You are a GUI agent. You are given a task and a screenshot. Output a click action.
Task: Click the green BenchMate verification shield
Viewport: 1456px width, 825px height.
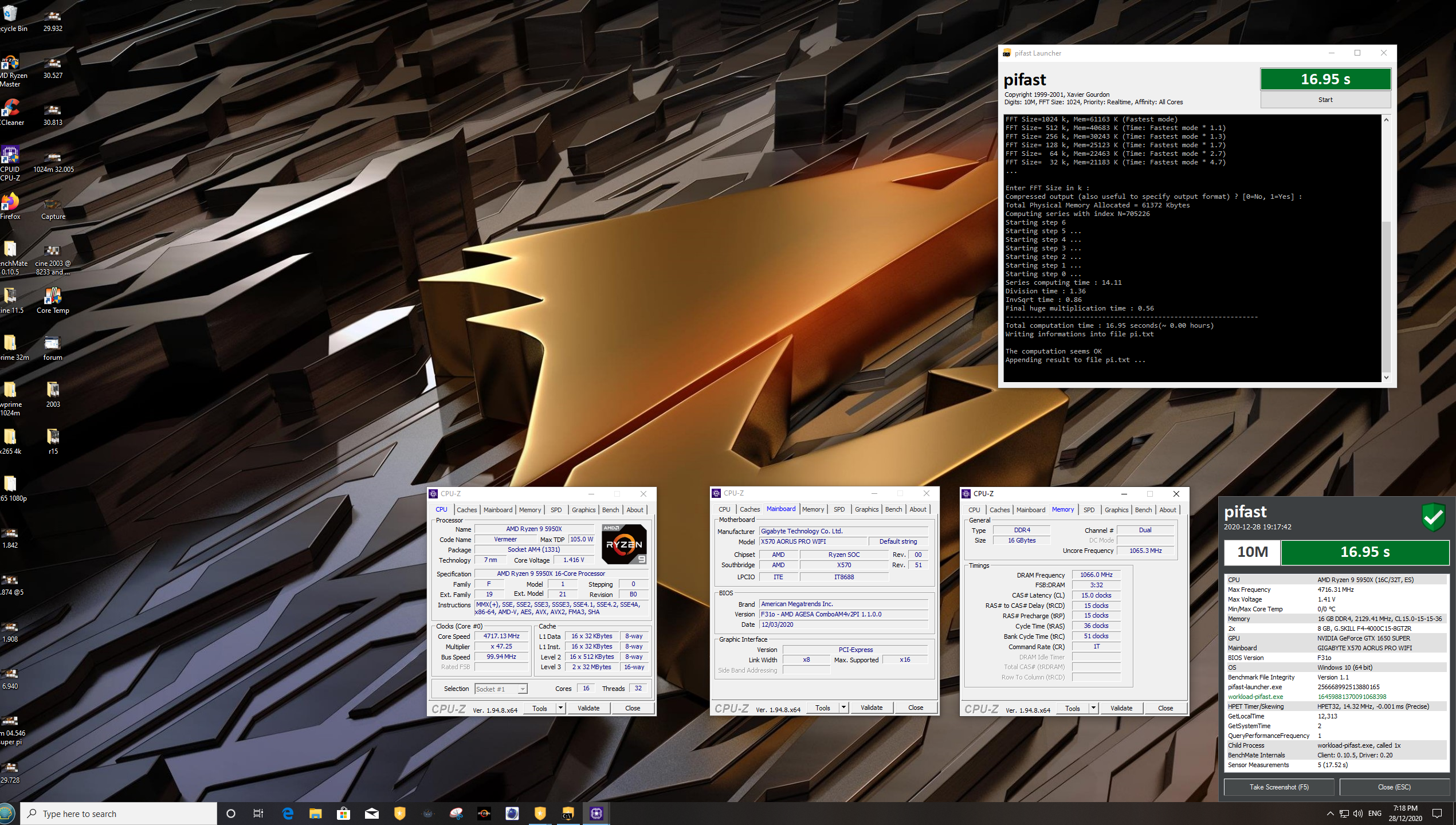pos(1433,517)
